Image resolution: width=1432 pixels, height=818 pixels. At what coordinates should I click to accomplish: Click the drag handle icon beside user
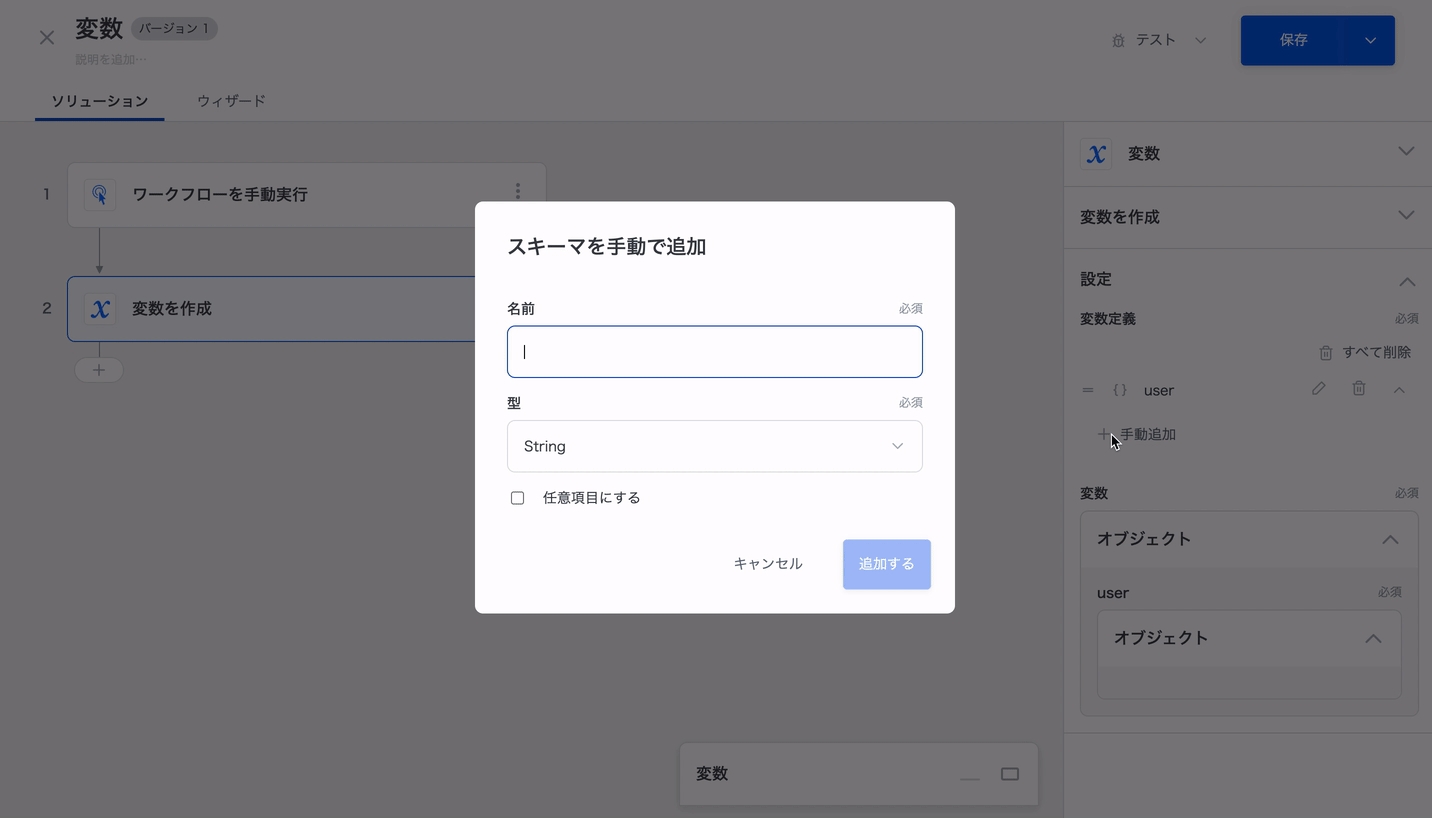pos(1088,390)
